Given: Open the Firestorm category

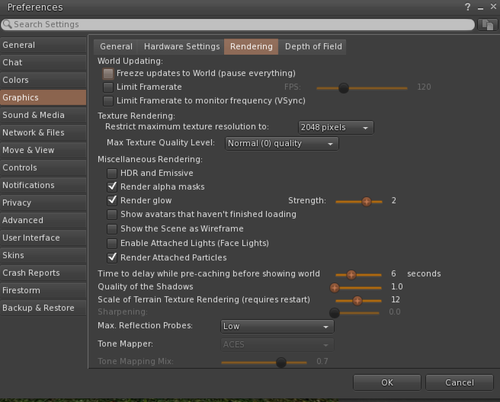Looking at the screenshot, I should coord(43,290).
